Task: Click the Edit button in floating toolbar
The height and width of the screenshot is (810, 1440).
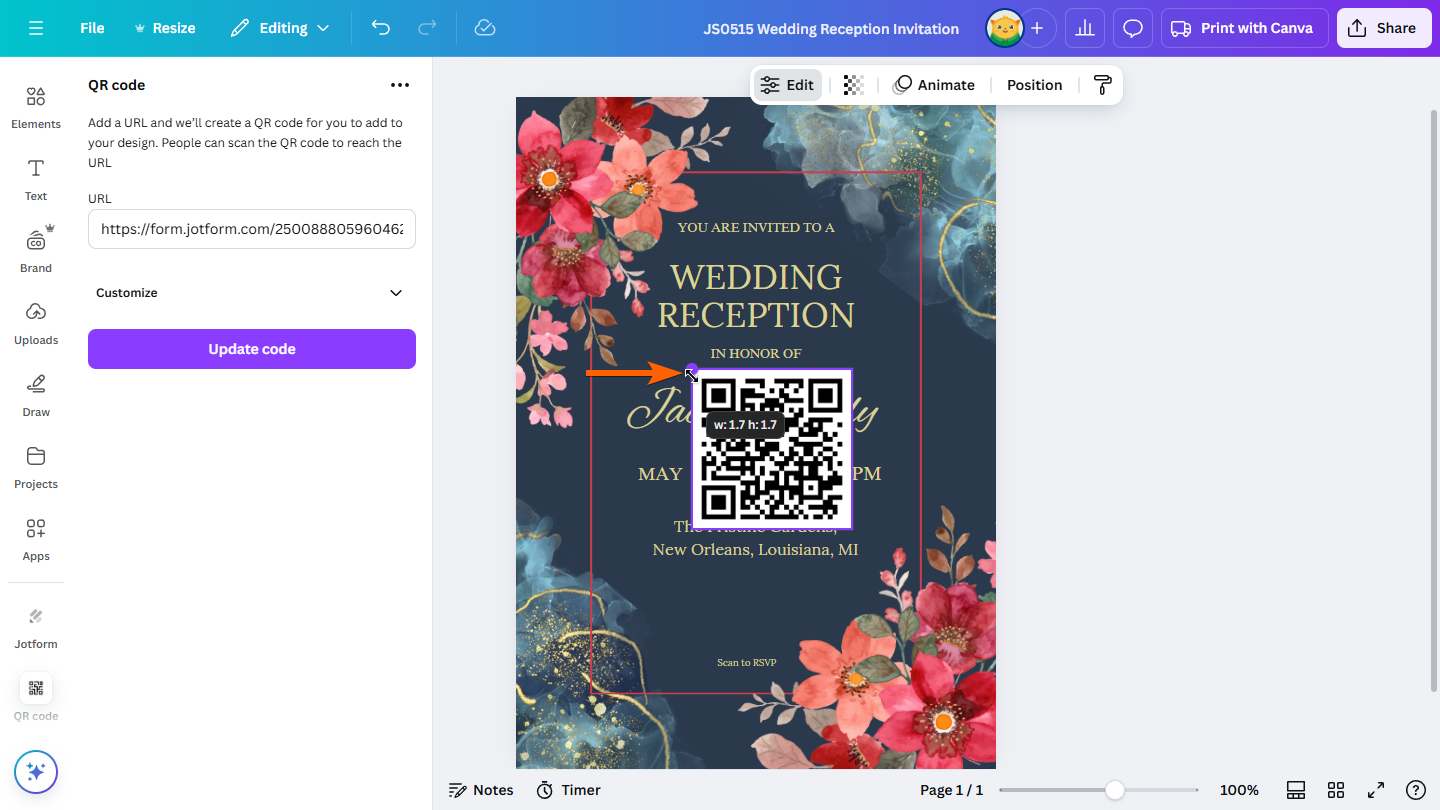Action: tap(787, 85)
